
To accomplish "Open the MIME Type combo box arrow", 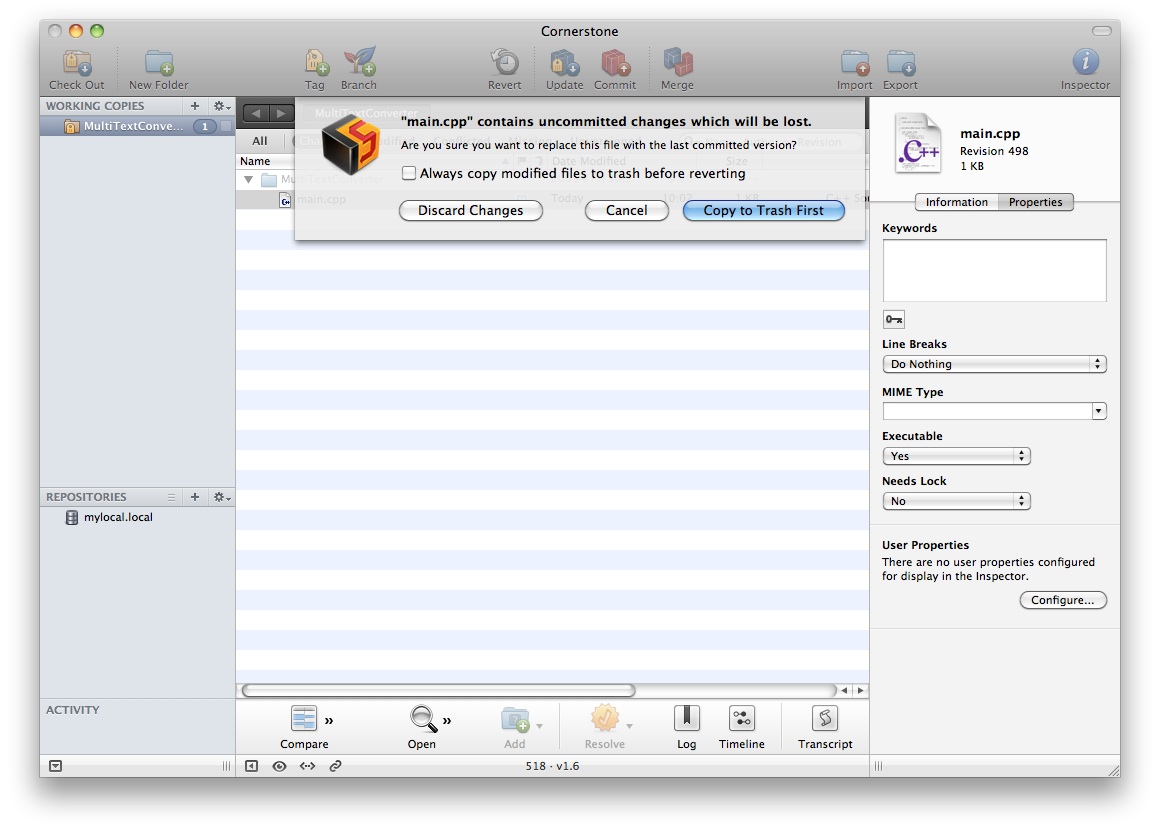I will [x=1099, y=411].
